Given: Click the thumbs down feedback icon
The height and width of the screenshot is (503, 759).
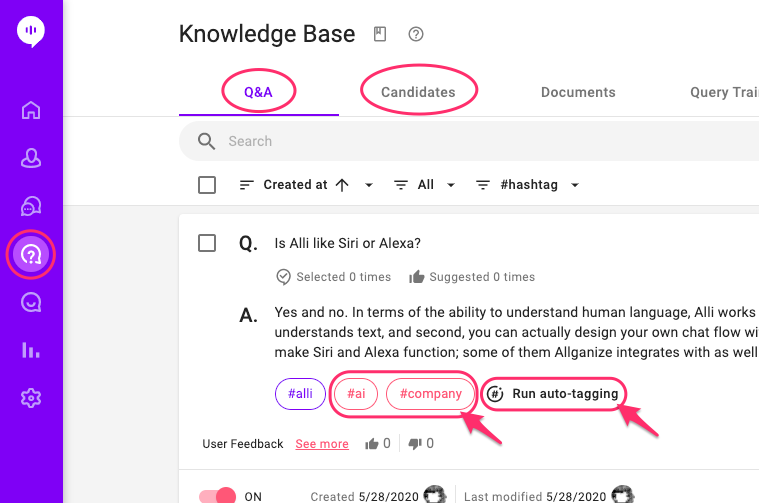Looking at the screenshot, I should tap(415, 443).
